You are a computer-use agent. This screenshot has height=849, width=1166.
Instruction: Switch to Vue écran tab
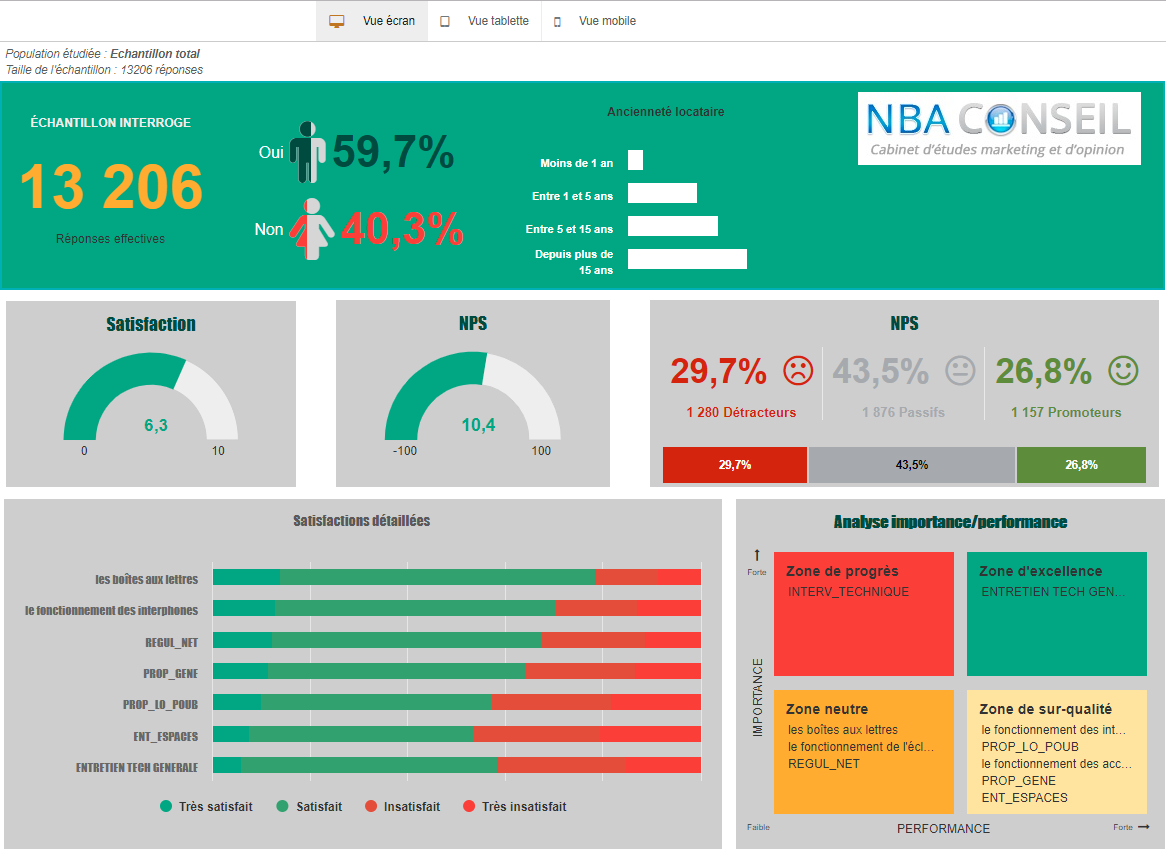(x=372, y=21)
